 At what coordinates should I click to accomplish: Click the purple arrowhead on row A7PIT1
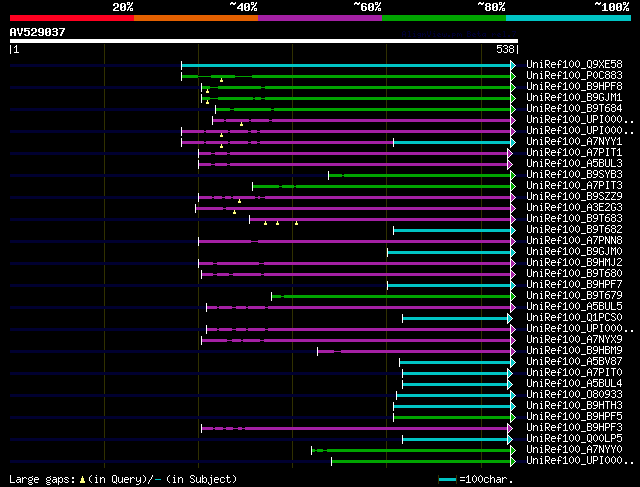[510, 153]
